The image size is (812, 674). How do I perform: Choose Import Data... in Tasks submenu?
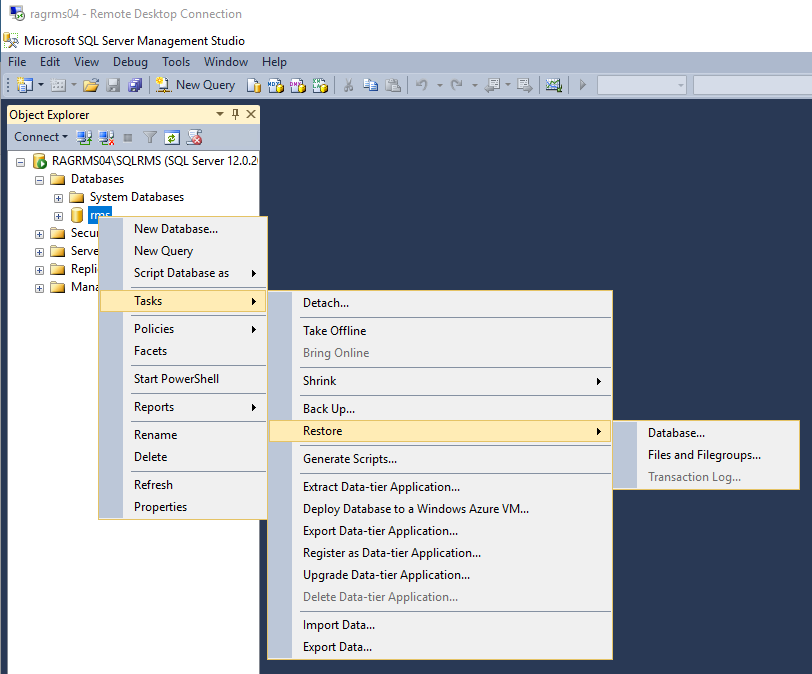click(x=440, y=625)
